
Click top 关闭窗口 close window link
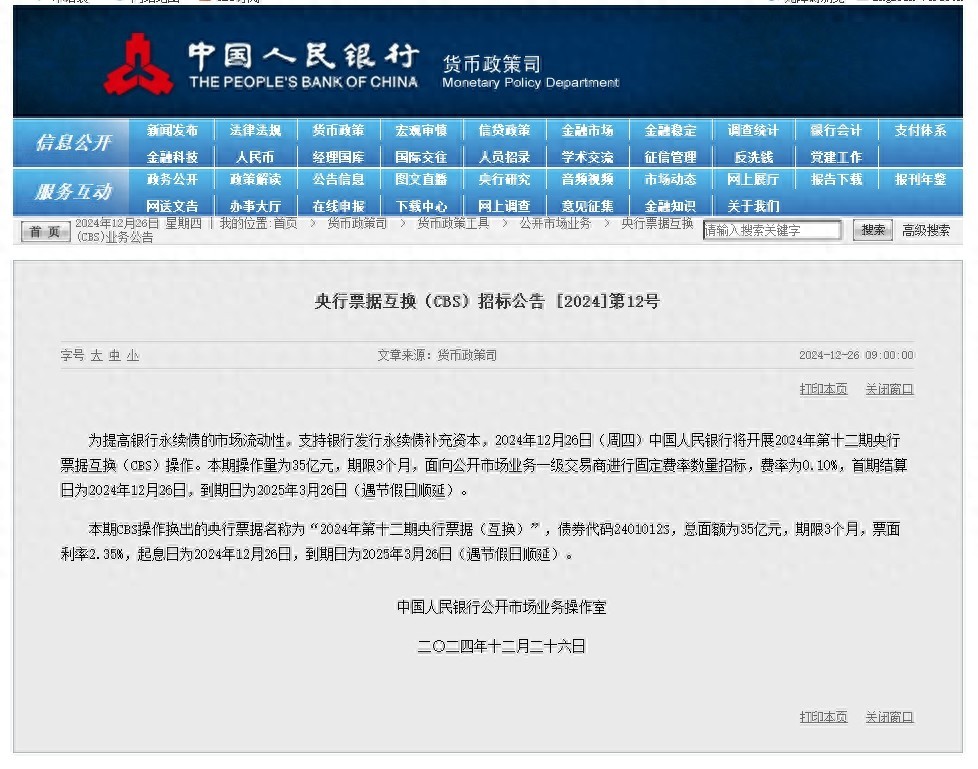[889, 389]
